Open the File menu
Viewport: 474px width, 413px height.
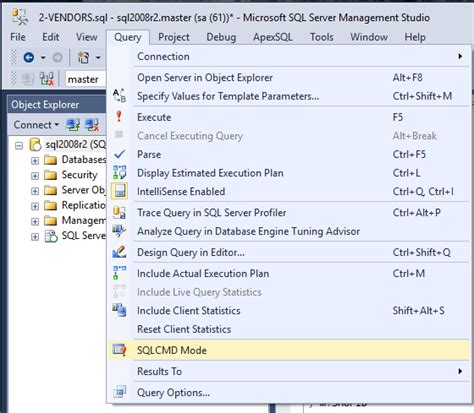coord(18,37)
